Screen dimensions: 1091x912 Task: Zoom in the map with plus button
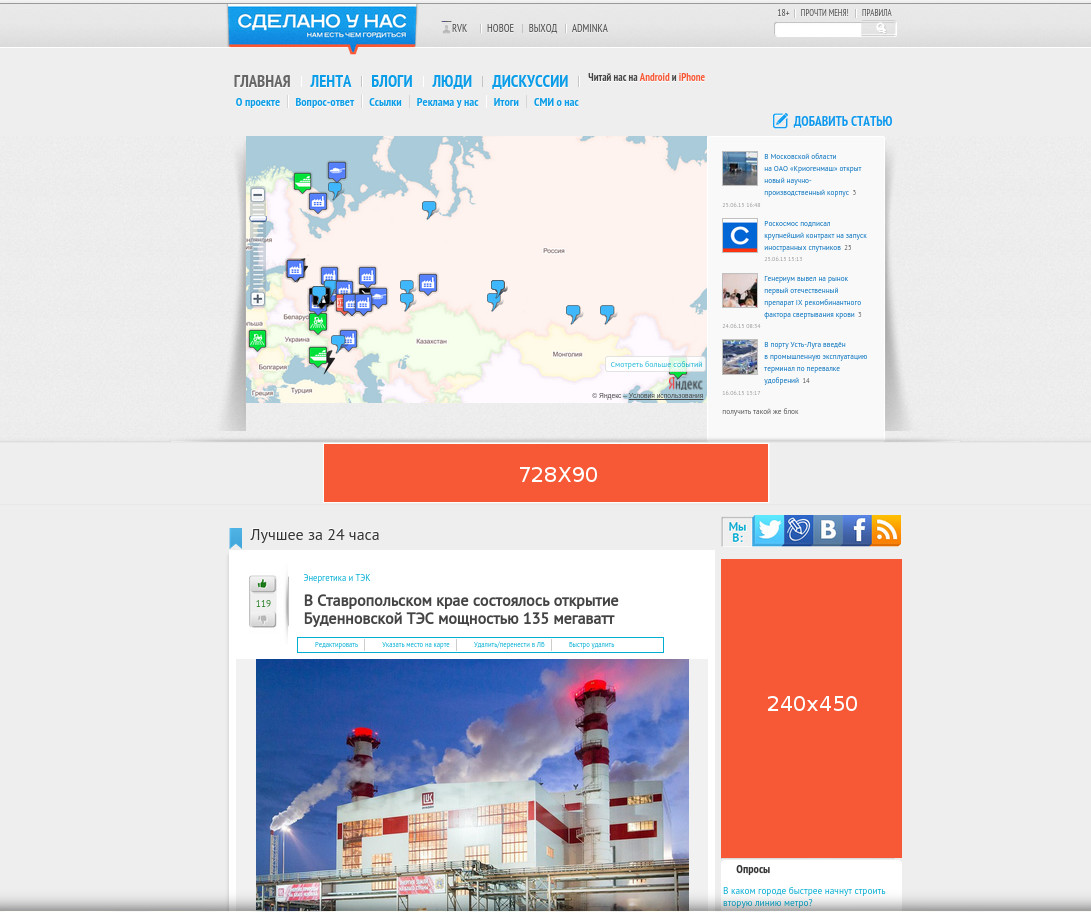tap(257, 298)
